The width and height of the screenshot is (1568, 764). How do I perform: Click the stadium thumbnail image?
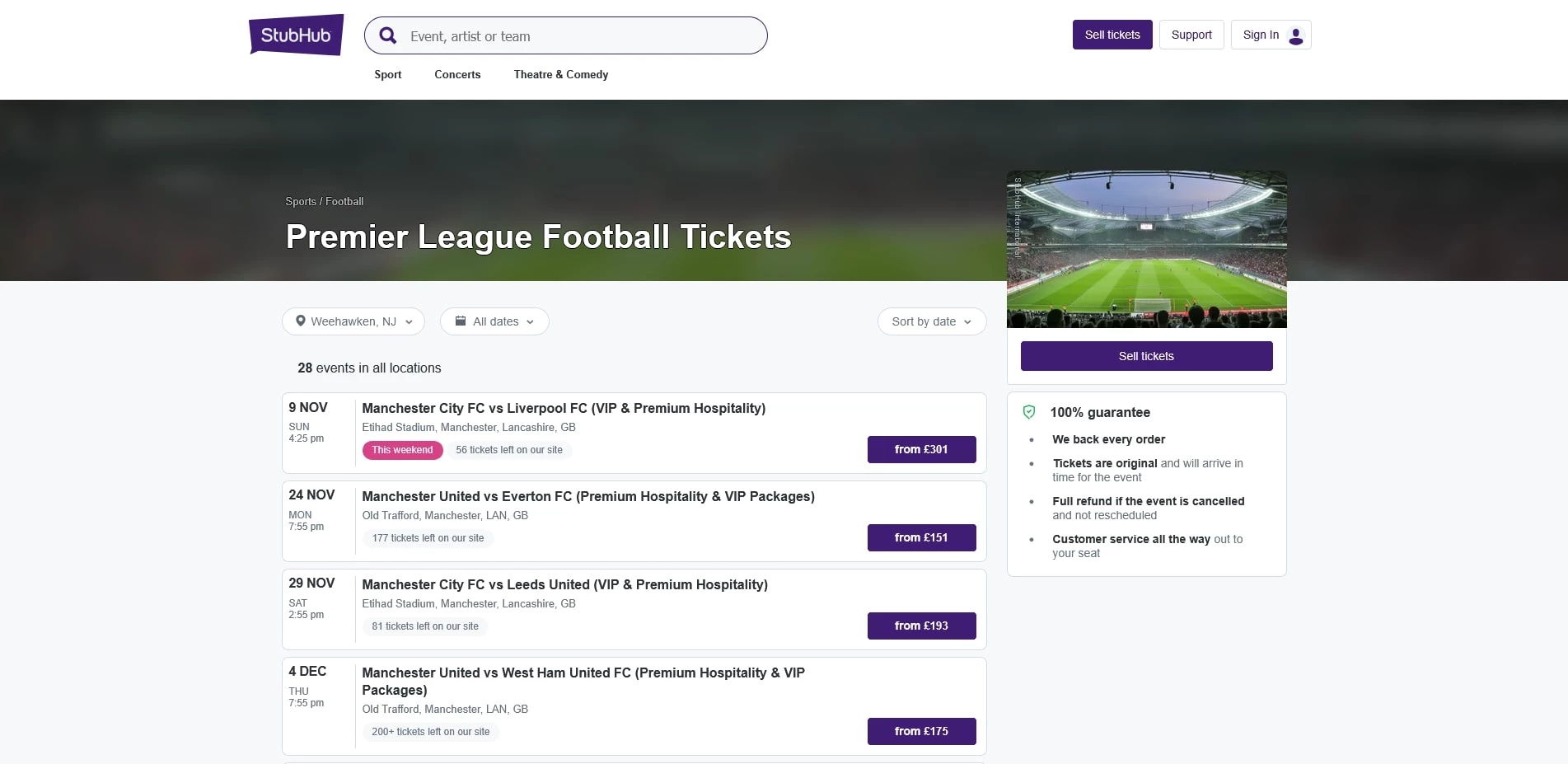pyautogui.click(x=1146, y=249)
